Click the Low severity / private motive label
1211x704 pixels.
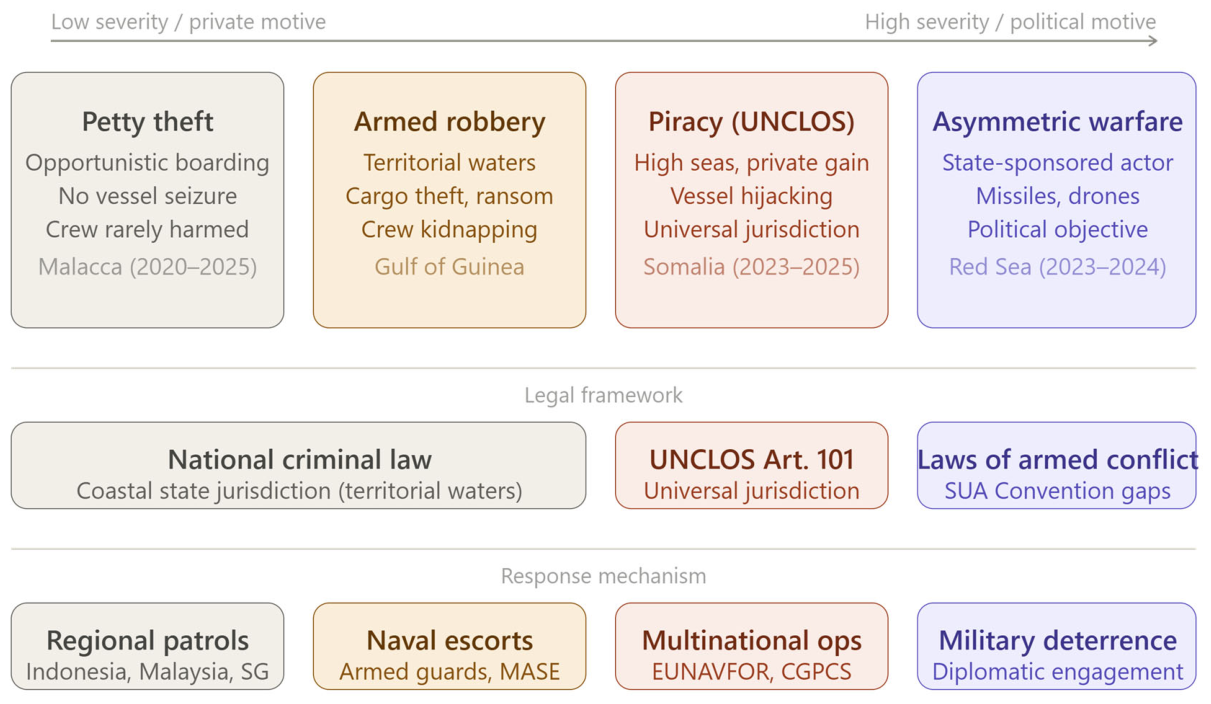pyautogui.click(x=188, y=21)
